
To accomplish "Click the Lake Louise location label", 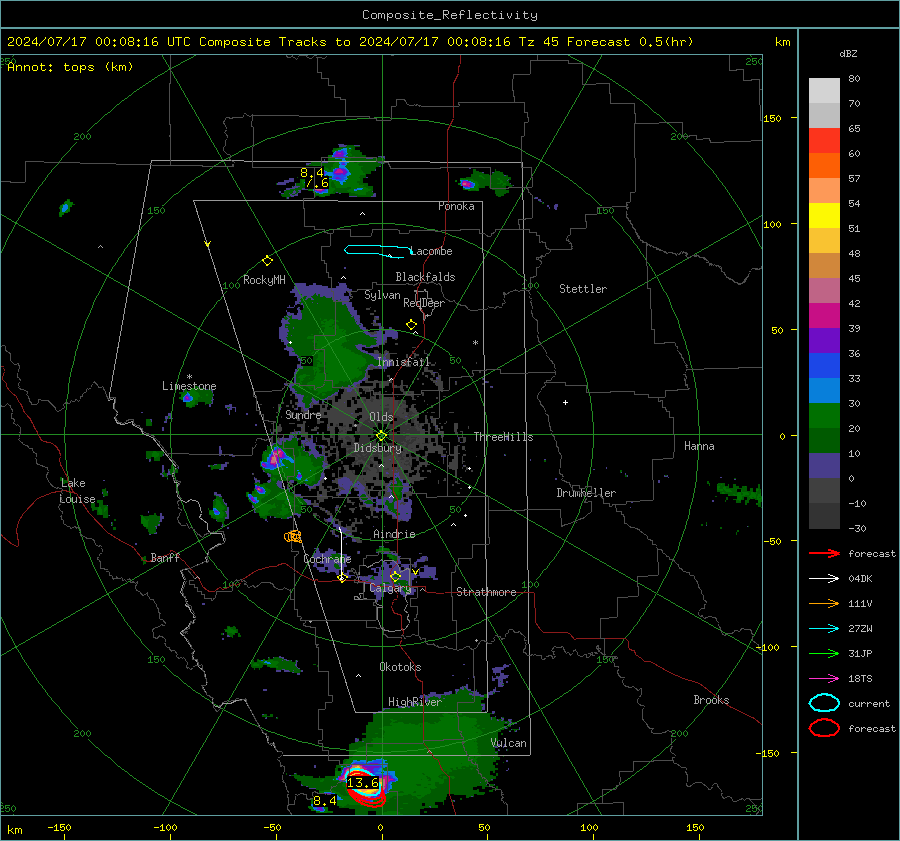I will click(77, 491).
